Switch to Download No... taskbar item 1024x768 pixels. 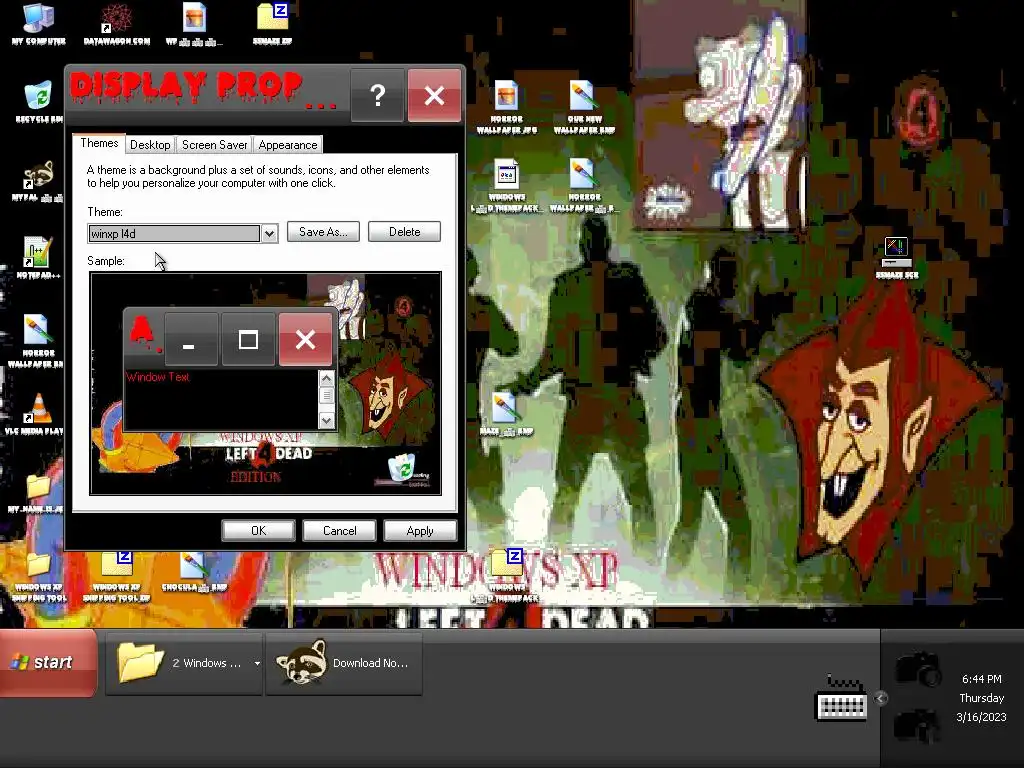click(344, 663)
